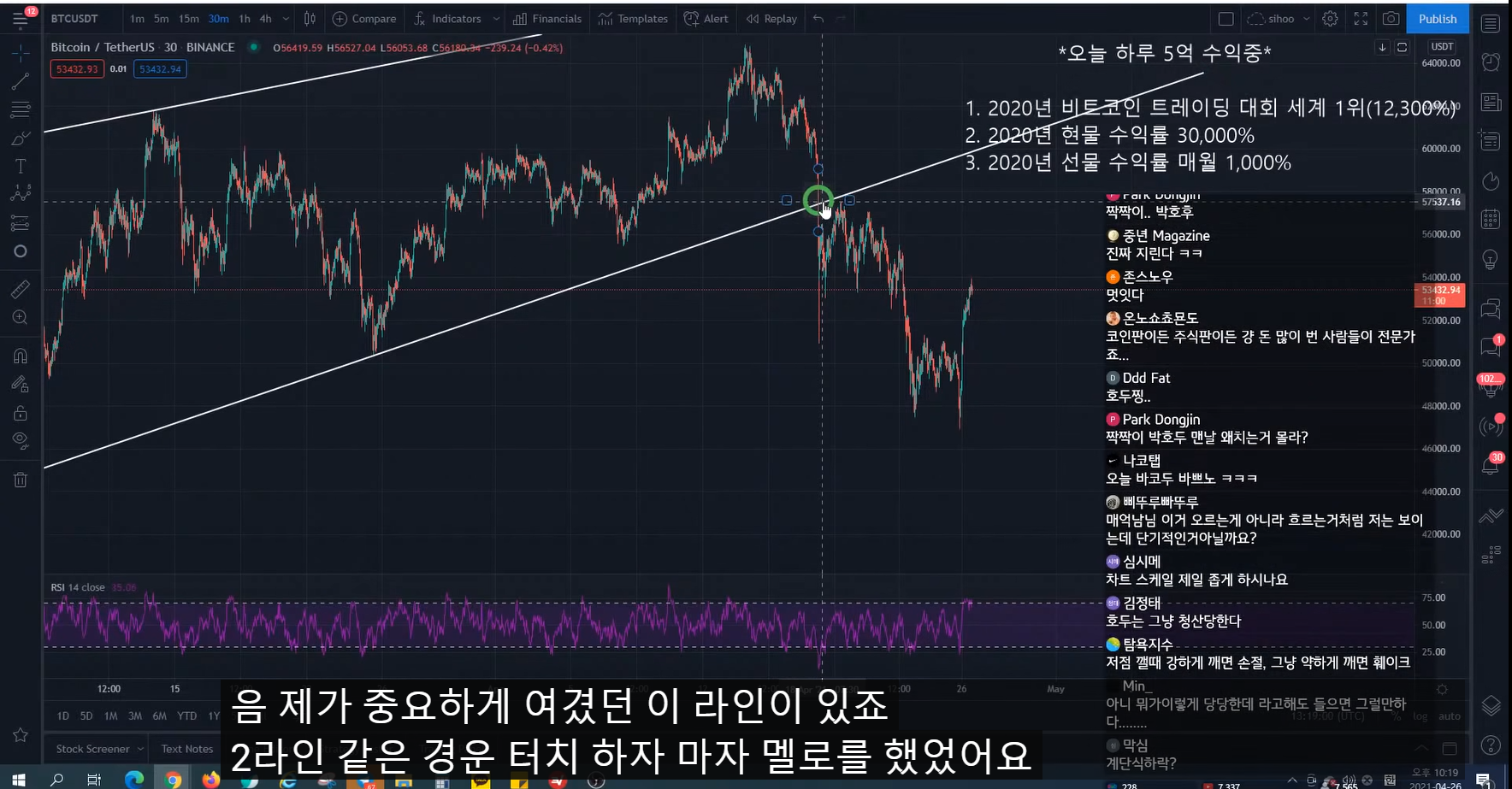Select the crosshair cursor tool

(21, 53)
